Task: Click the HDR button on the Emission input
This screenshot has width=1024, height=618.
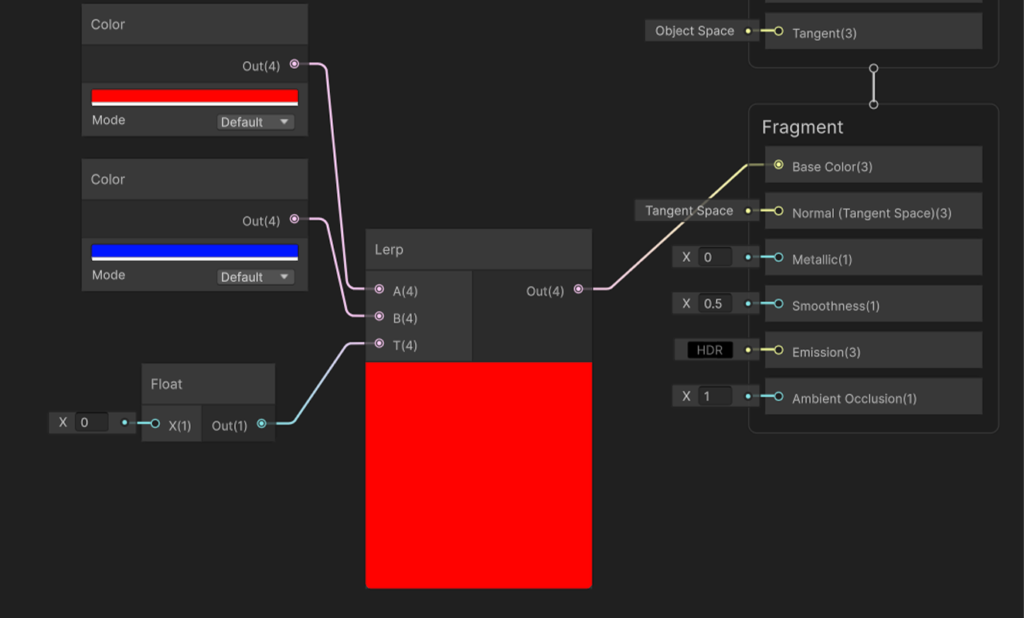Action: click(710, 350)
